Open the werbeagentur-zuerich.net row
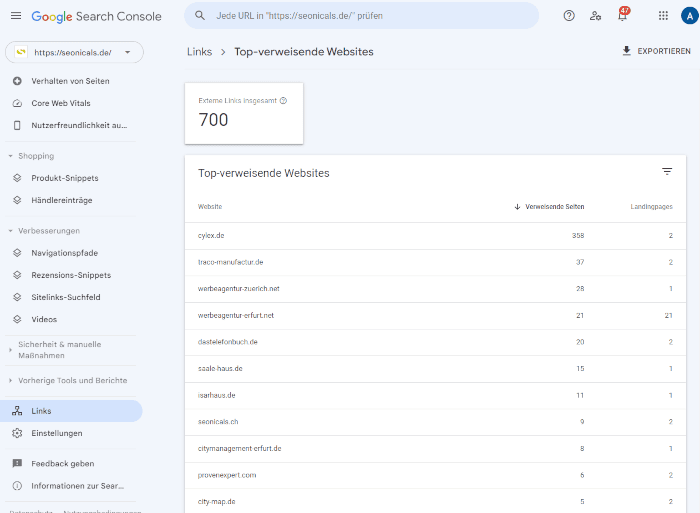This screenshot has width=700, height=513. pyautogui.click(x=435, y=289)
